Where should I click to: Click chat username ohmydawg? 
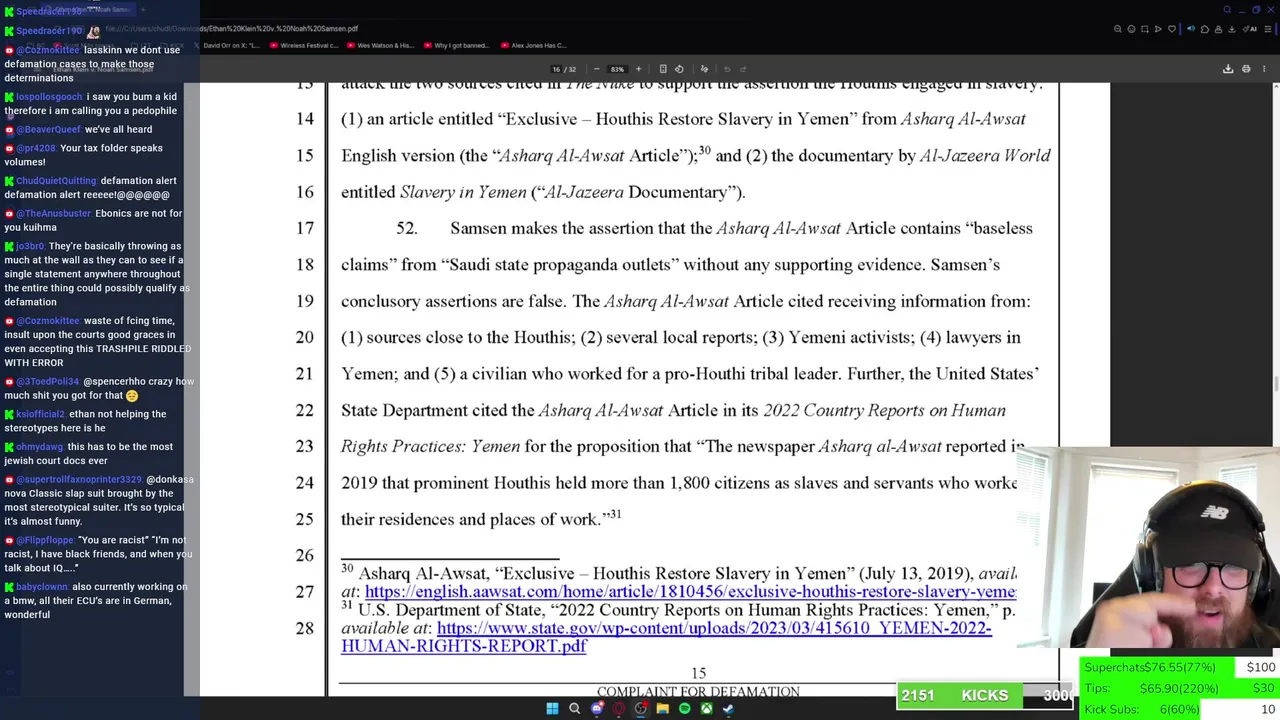[38, 447]
